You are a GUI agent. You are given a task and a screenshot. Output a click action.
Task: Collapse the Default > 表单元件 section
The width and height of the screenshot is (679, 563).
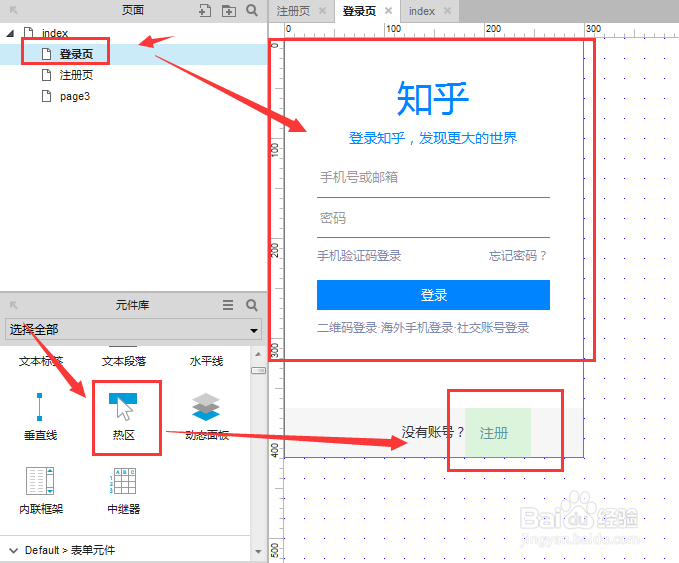(14, 550)
